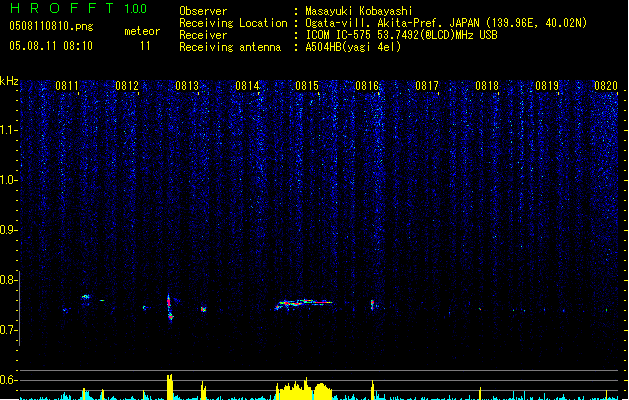The width and height of the screenshot is (629, 400).
Task: Click the 0813 time marker
Action: pos(187,86)
